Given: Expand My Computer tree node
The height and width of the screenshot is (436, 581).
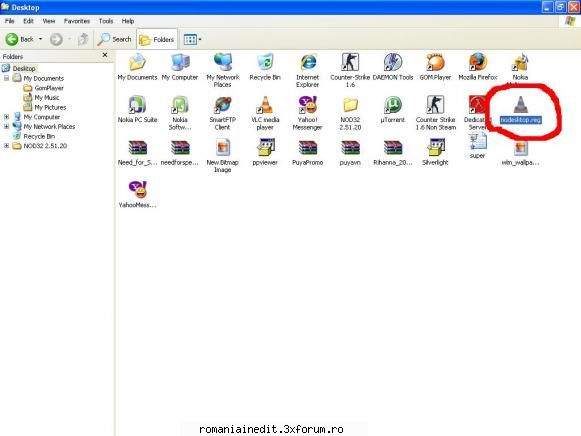Looking at the screenshot, I should [6, 117].
